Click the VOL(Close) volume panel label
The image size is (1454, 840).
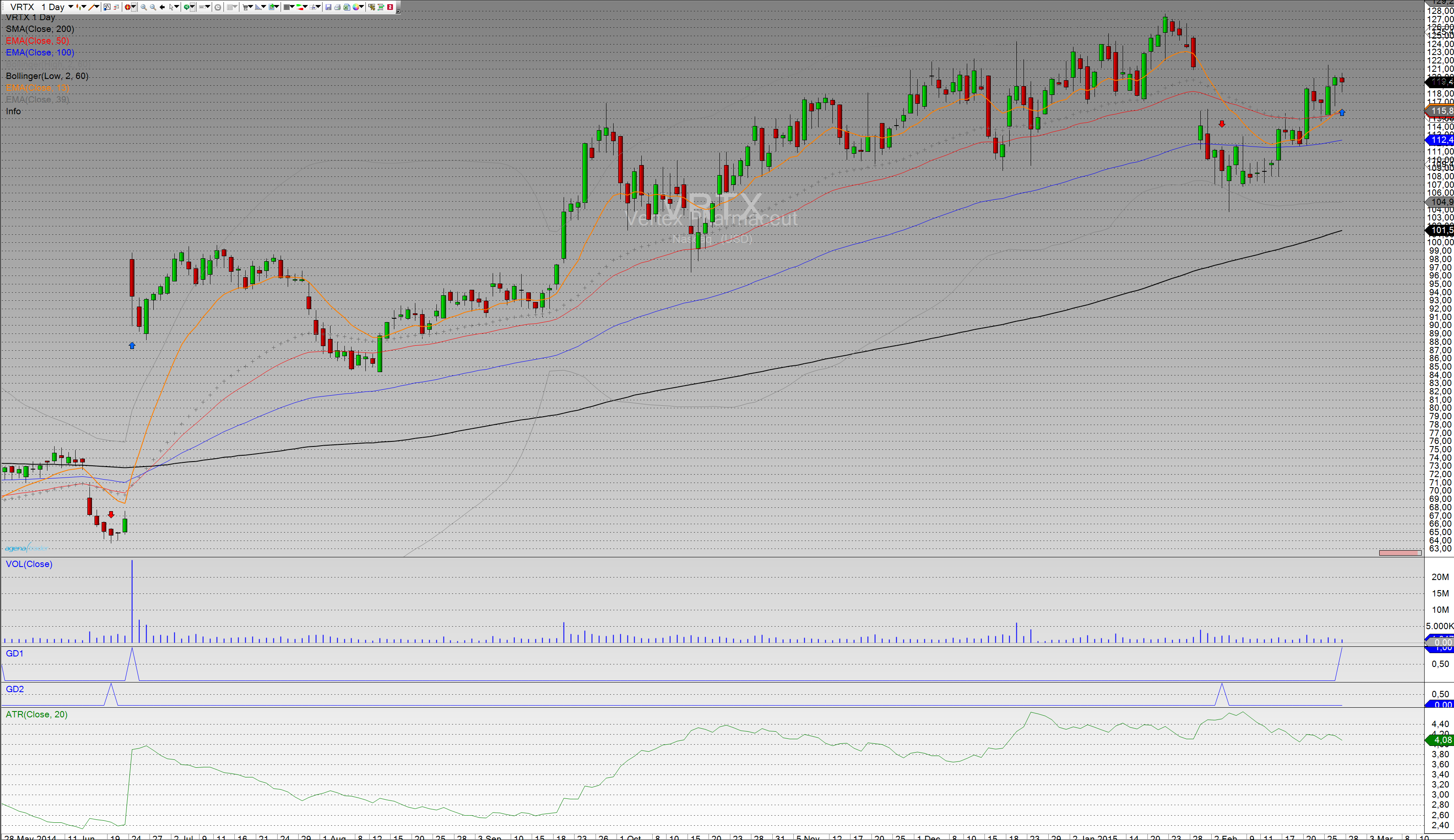click(29, 564)
